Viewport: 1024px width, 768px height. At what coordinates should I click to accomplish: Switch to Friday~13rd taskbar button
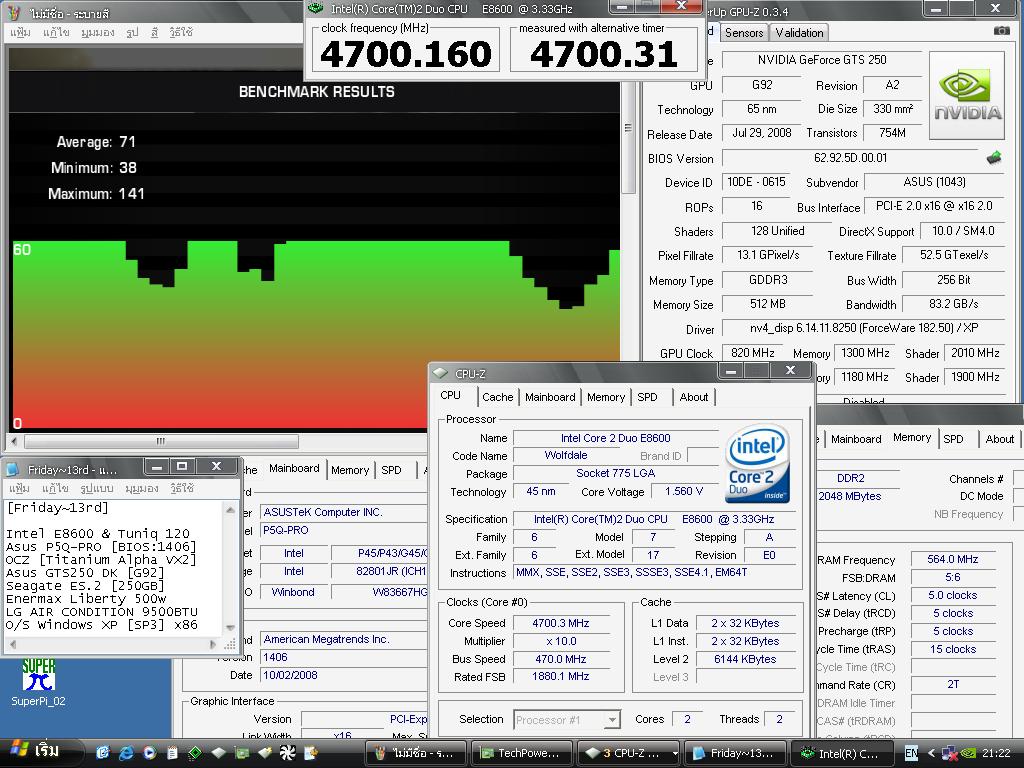pyautogui.click(x=735, y=753)
